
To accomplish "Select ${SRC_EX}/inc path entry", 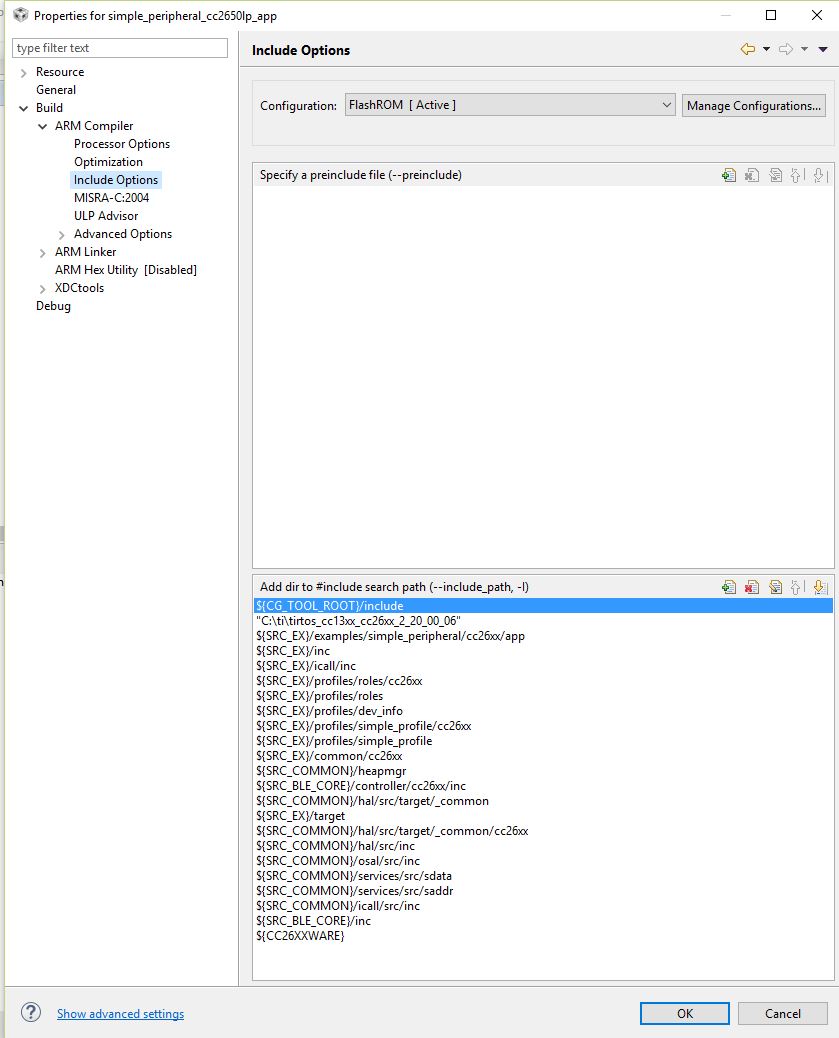I will point(293,651).
